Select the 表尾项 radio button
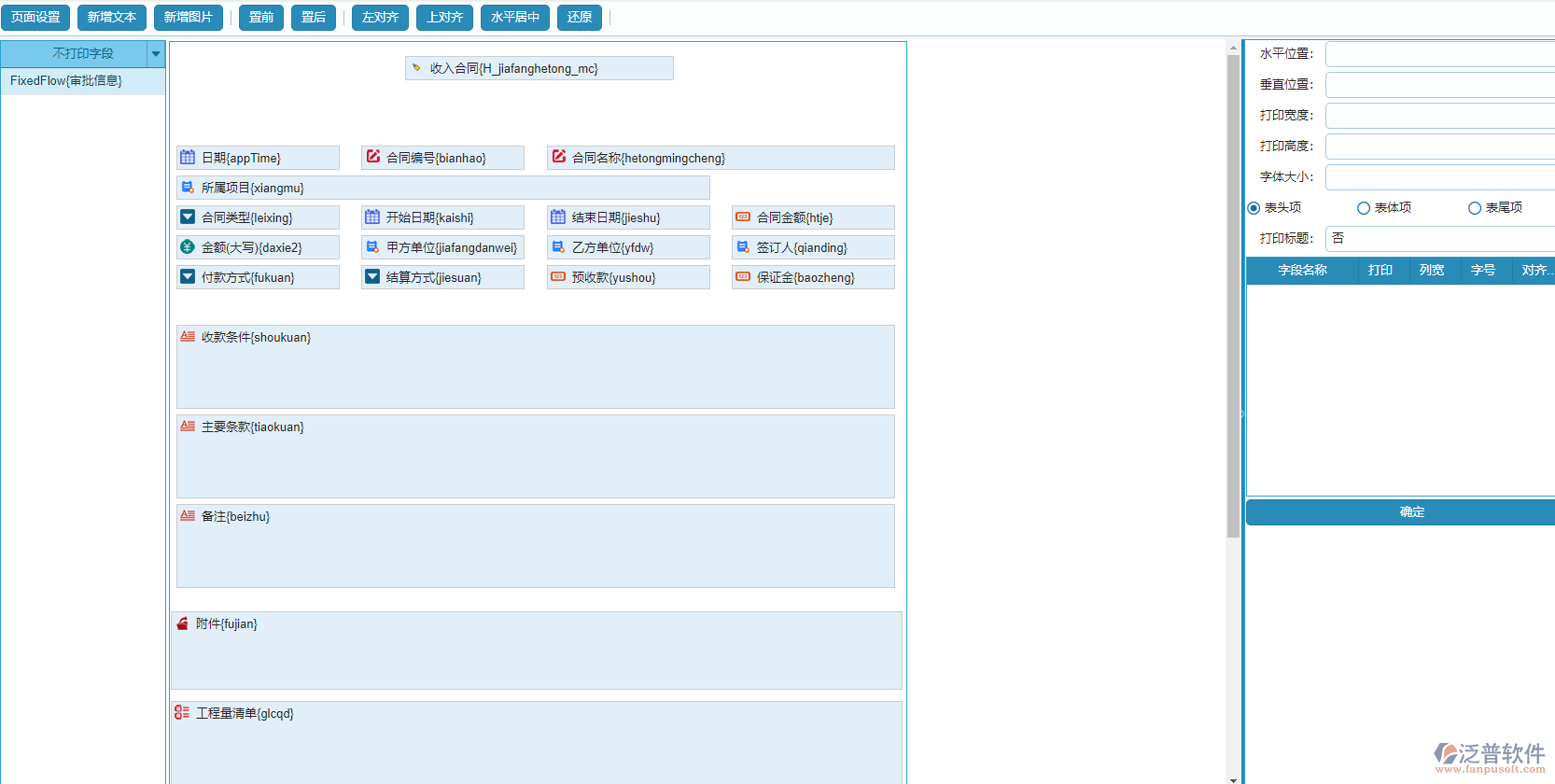 click(1475, 208)
